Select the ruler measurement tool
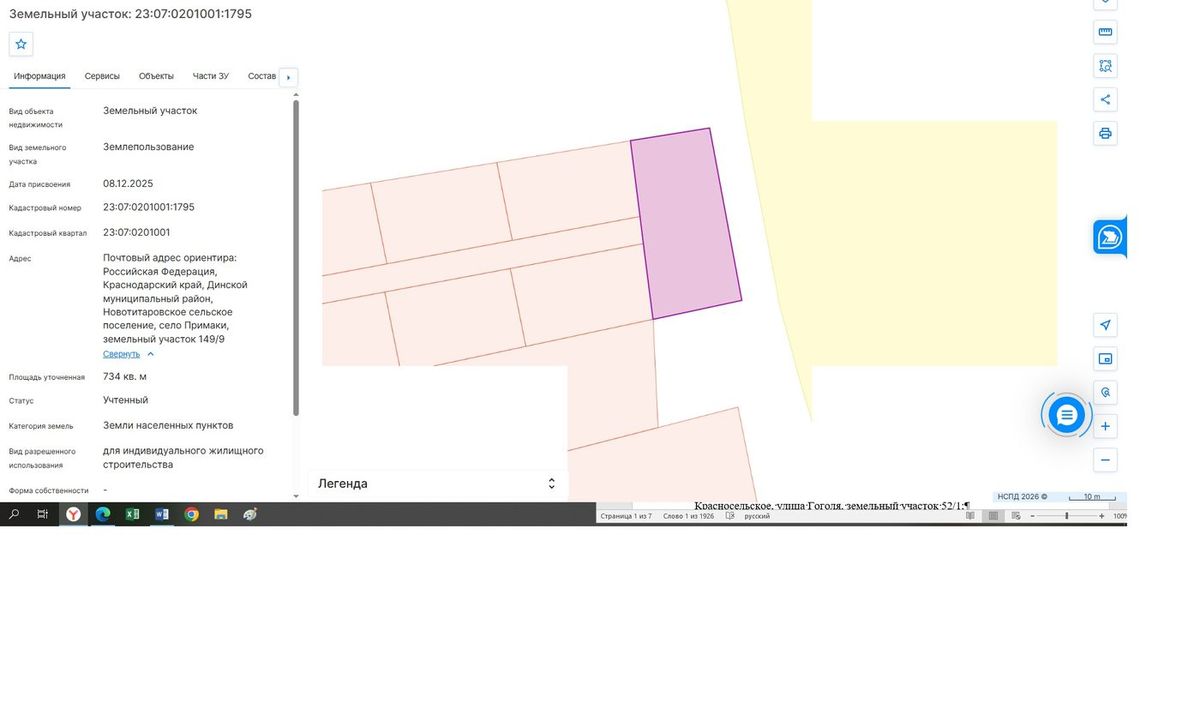The width and height of the screenshot is (1200, 721). [x=1105, y=32]
